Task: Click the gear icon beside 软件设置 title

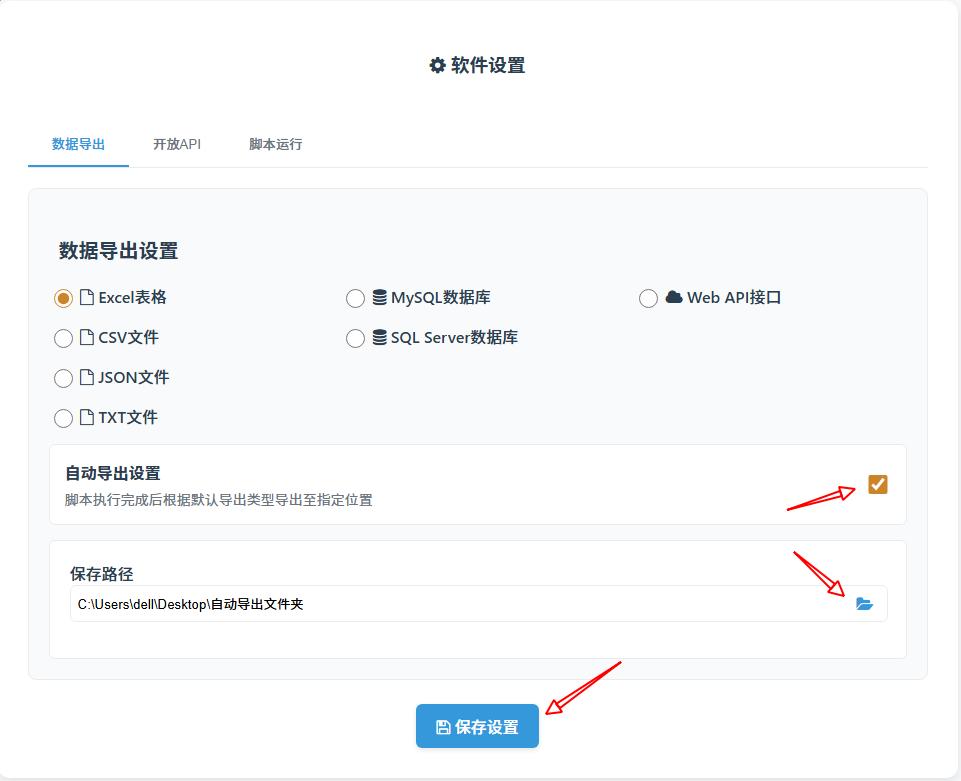Action: (x=437, y=66)
